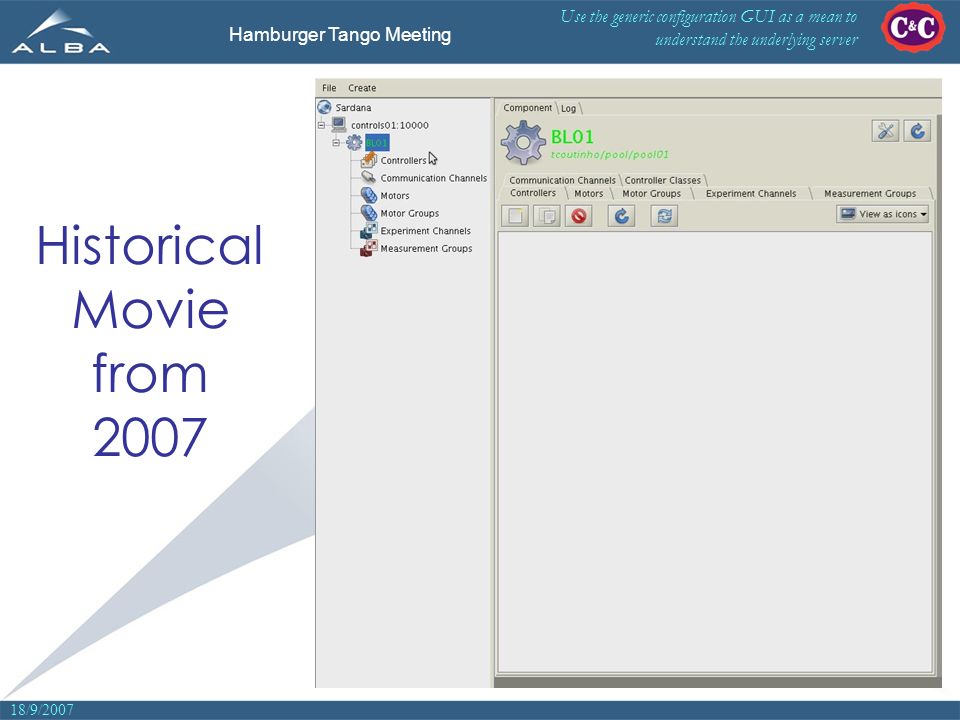
Task: Open the Measurement Groups tab
Action: click(x=870, y=193)
